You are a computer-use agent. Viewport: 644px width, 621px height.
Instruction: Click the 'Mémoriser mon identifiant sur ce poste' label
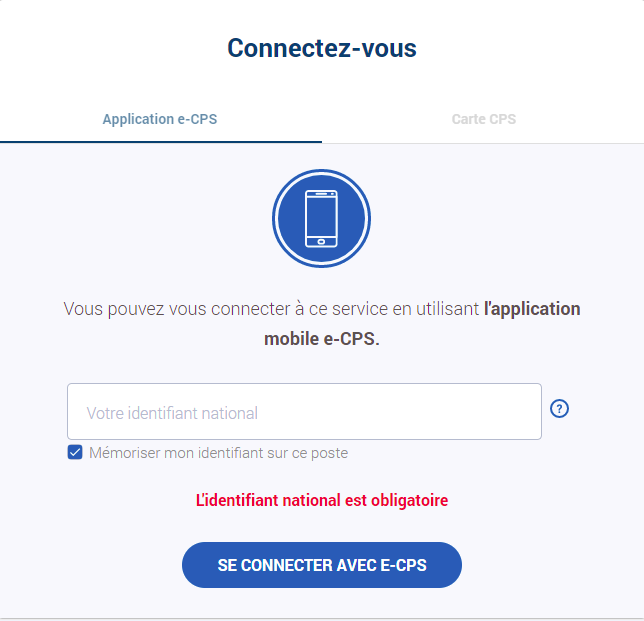(218, 453)
